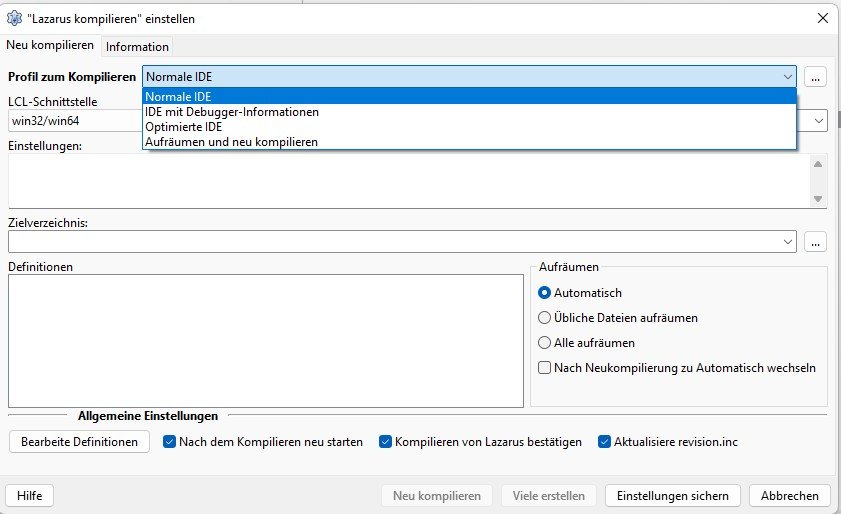Open Hilfe for this dialog
The height and width of the screenshot is (514, 841).
(29, 495)
